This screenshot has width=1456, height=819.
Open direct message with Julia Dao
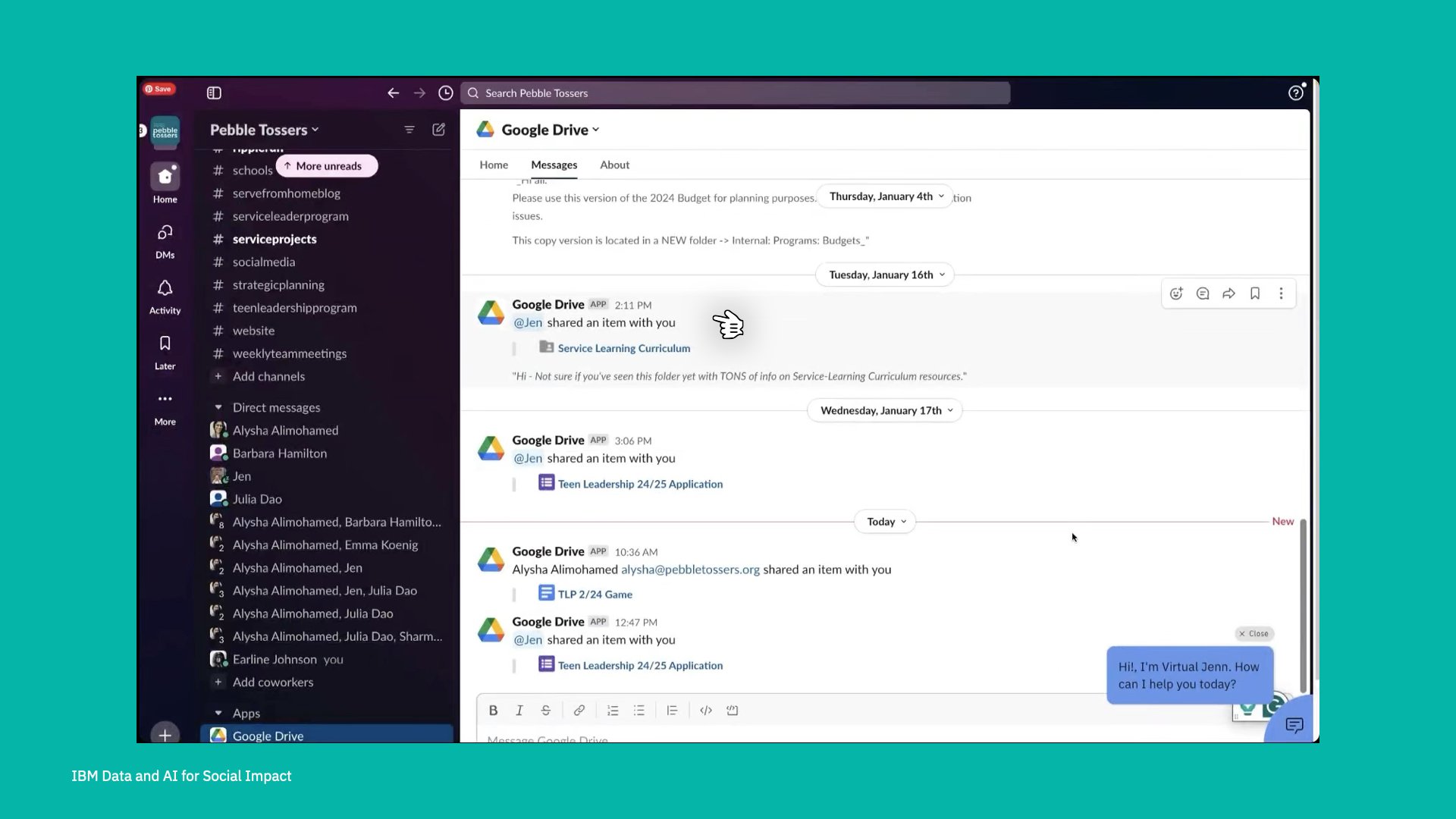[257, 499]
